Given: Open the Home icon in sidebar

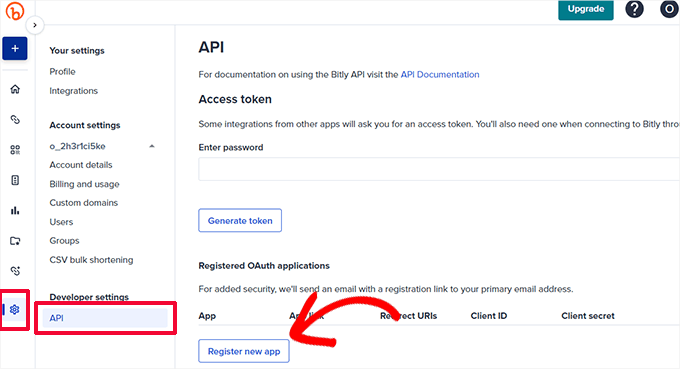Looking at the screenshot, I should pos(15,89).
